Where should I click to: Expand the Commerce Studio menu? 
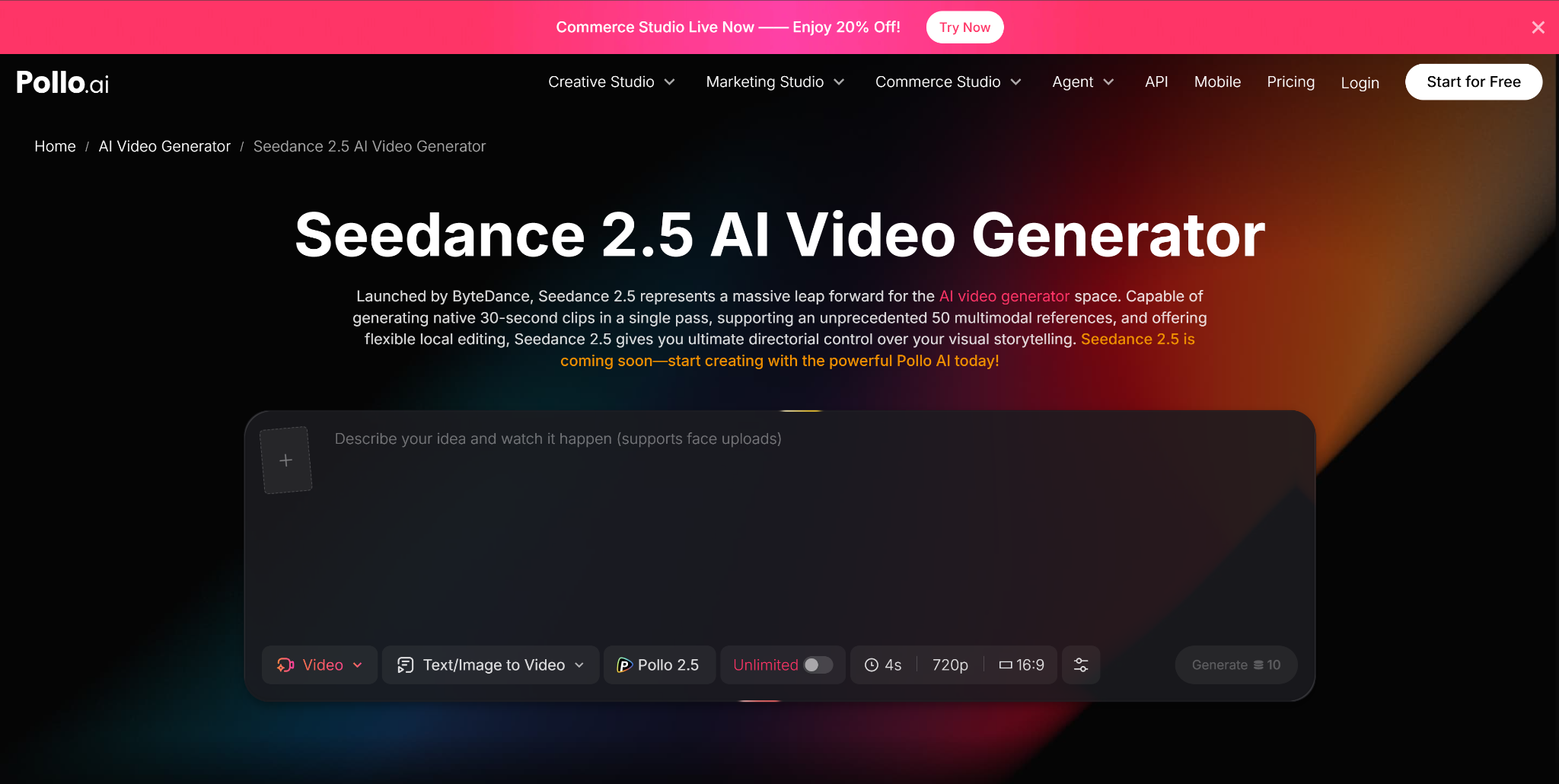pos(948,81)
